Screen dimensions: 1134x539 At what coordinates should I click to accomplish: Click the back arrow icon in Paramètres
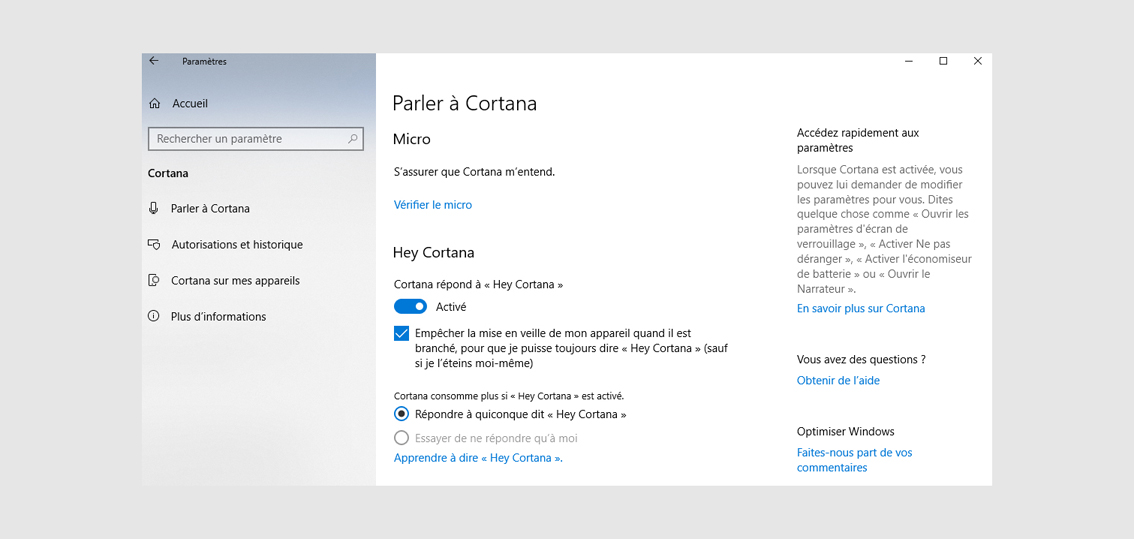click(153, 61)
